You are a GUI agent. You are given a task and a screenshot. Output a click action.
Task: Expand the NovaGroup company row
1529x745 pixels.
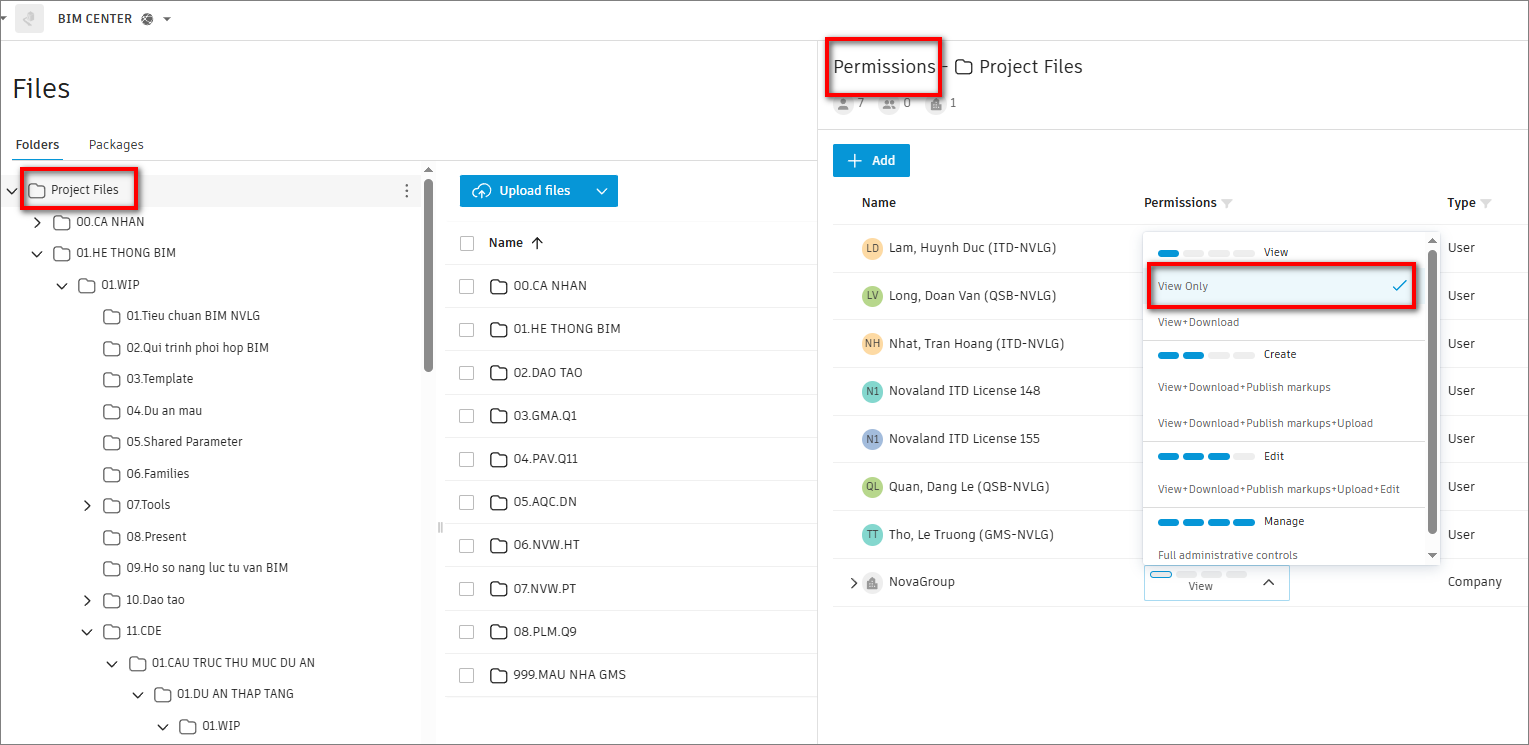853,583
